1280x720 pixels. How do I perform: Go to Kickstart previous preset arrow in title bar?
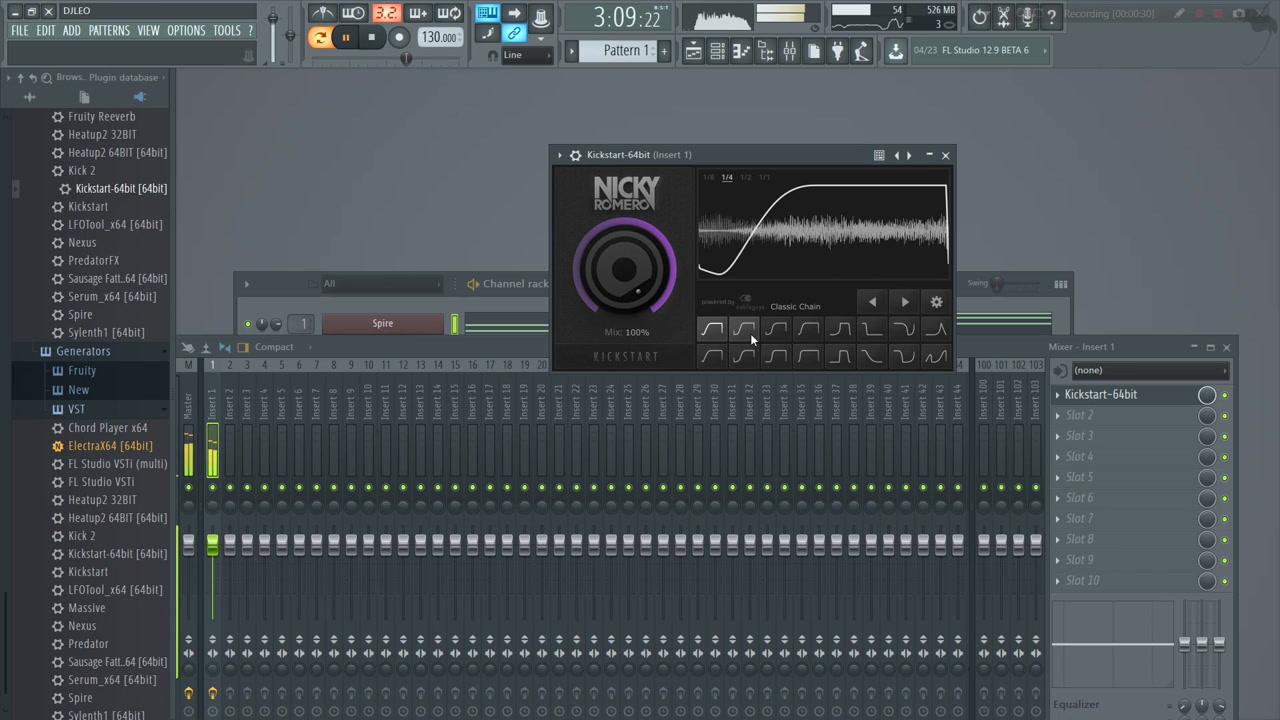pos(896,155)
